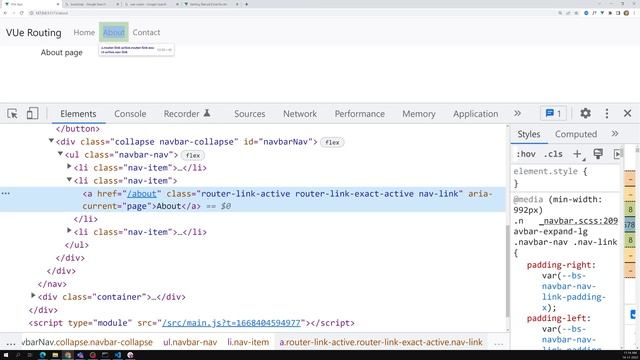640x360 pixels.
Task: Click the Recorder flask icon
Action: [x=207, y=113]
